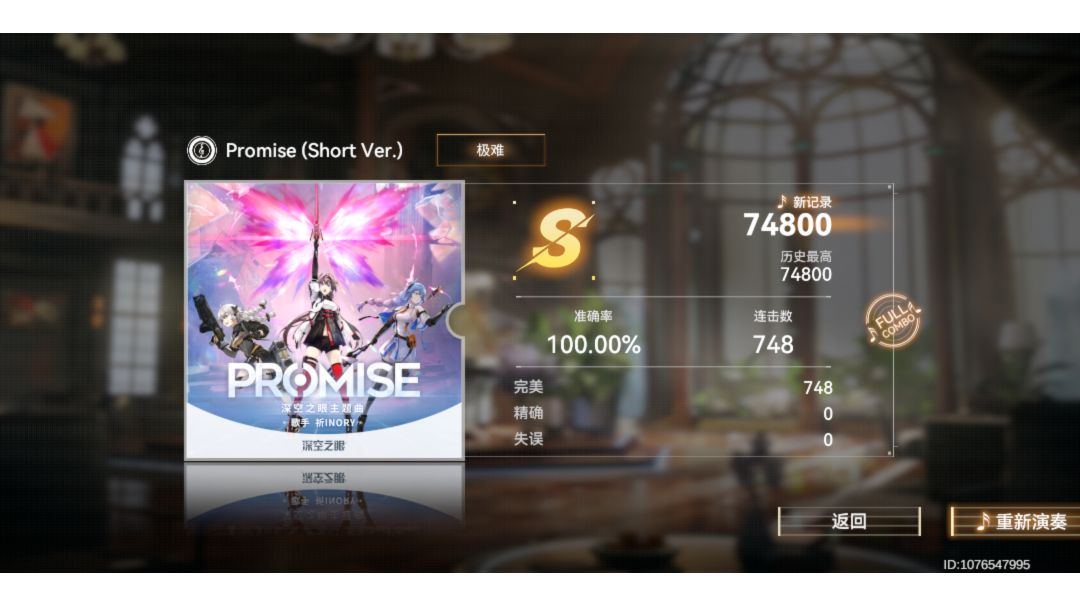Screen dimensions: 1080x606
Task: Click the half-circle notch on album cover edge
Action: [x=456, y=321]
